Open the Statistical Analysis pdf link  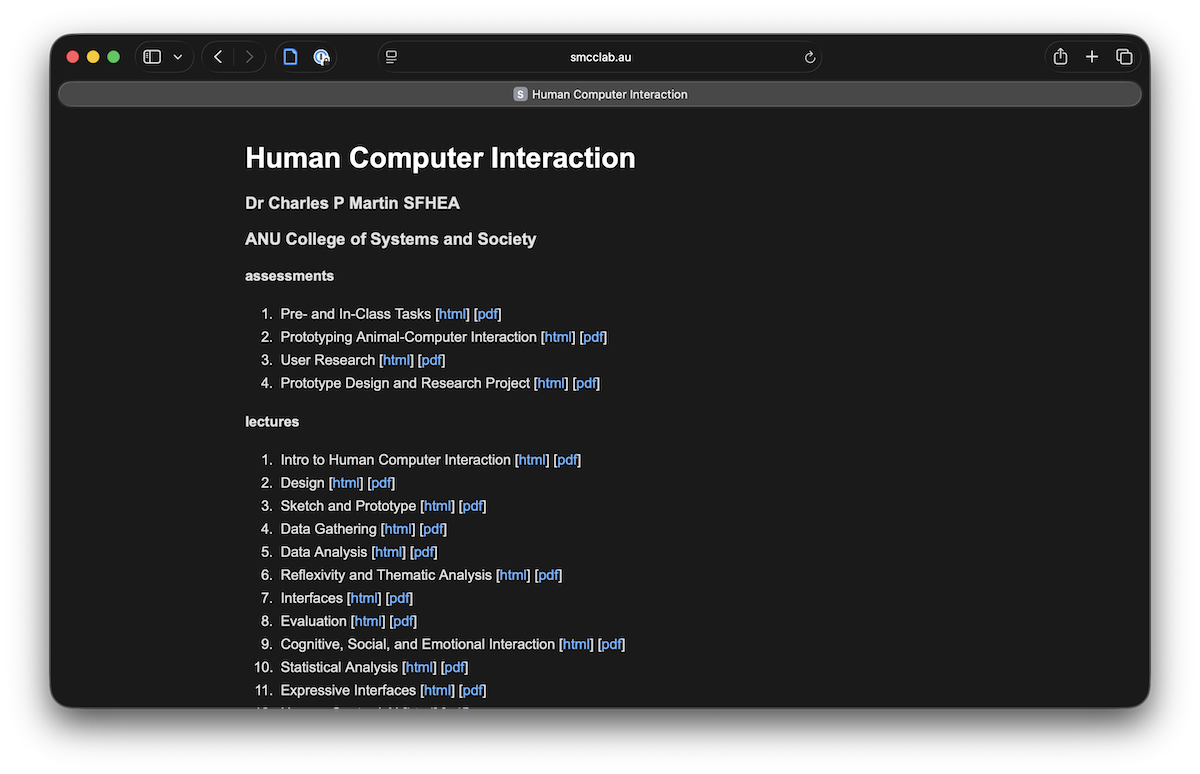coord(454,667)
